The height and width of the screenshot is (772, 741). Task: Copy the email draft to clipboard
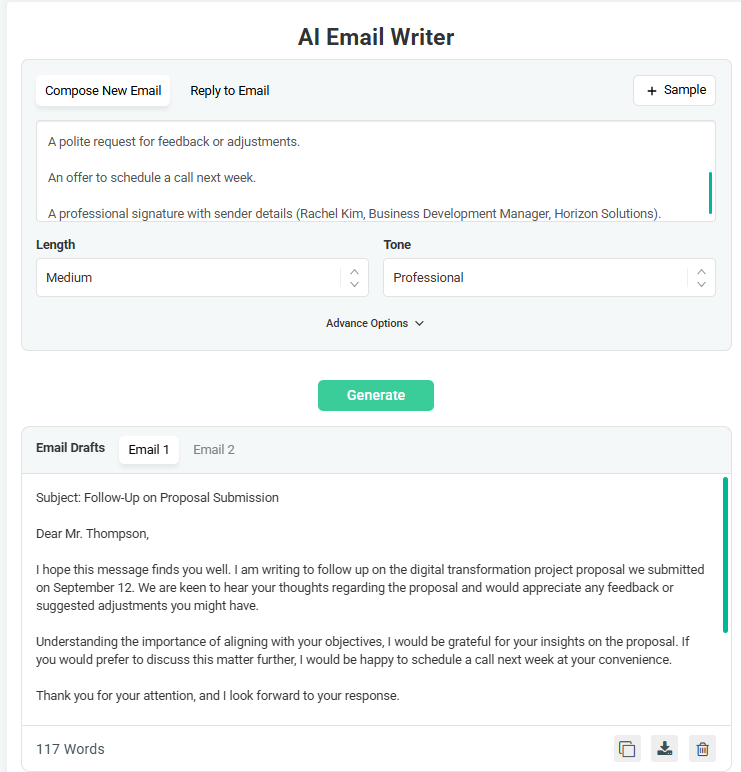coord(627,749)
